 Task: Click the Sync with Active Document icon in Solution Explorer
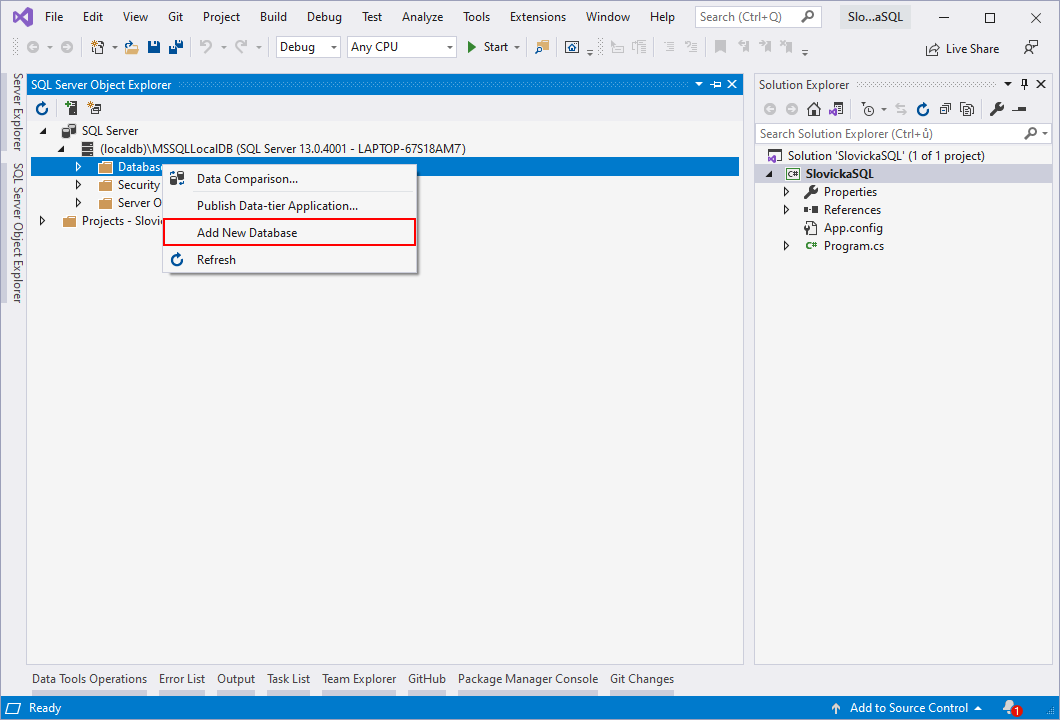901,109
